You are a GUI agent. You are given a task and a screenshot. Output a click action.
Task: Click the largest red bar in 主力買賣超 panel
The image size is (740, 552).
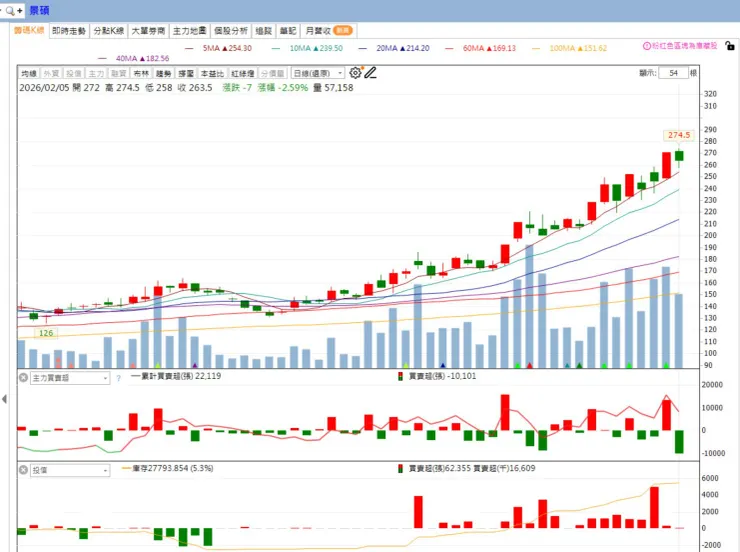point(505,412)
